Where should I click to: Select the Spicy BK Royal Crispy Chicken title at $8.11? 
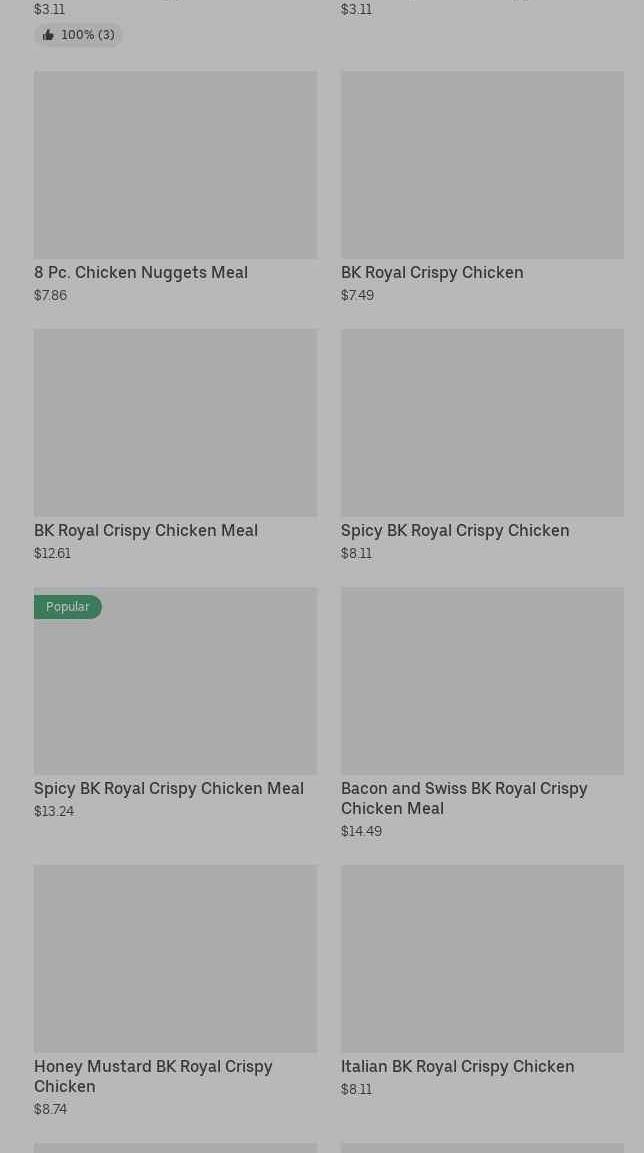click(455, 530)
